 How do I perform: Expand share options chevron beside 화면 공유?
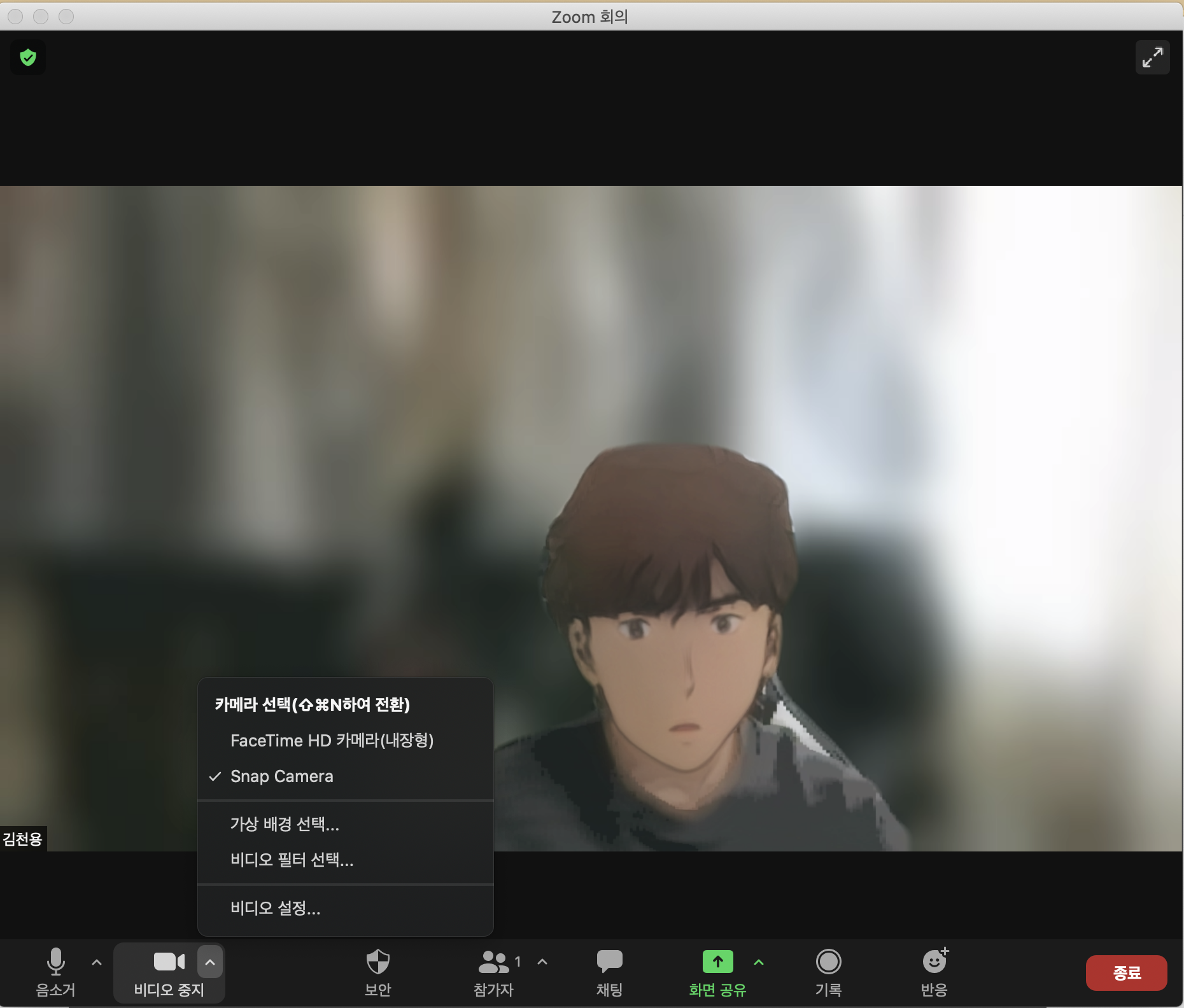point(759,962)
